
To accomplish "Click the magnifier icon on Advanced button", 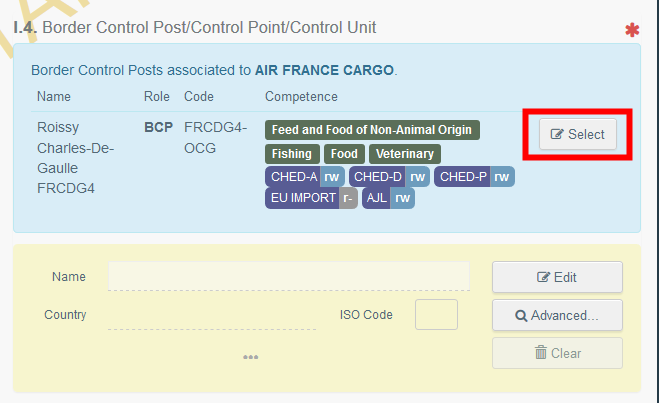I will pos(521,316).
